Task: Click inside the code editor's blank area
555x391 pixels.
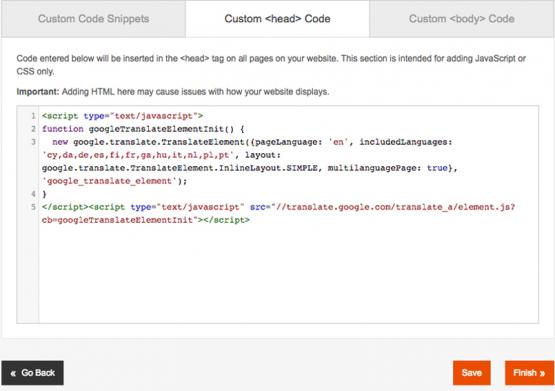Action: click(288, 274)
